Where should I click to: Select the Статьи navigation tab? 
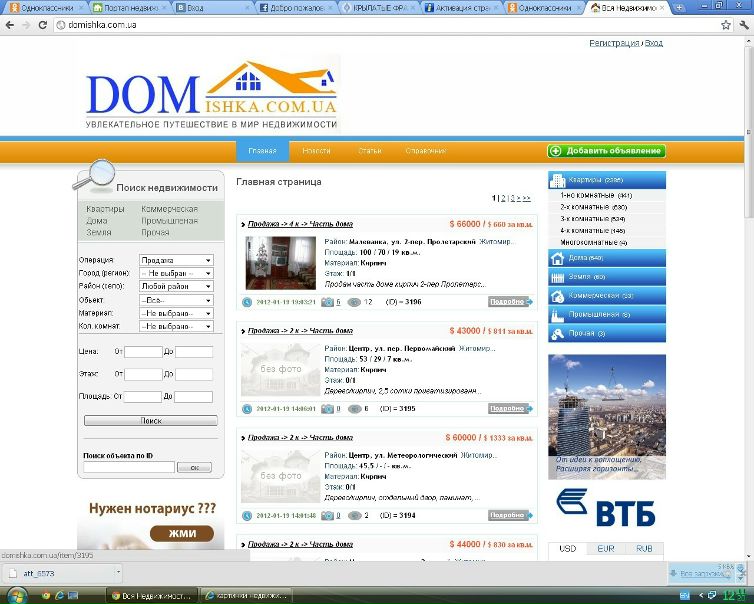tap(369, 151)
